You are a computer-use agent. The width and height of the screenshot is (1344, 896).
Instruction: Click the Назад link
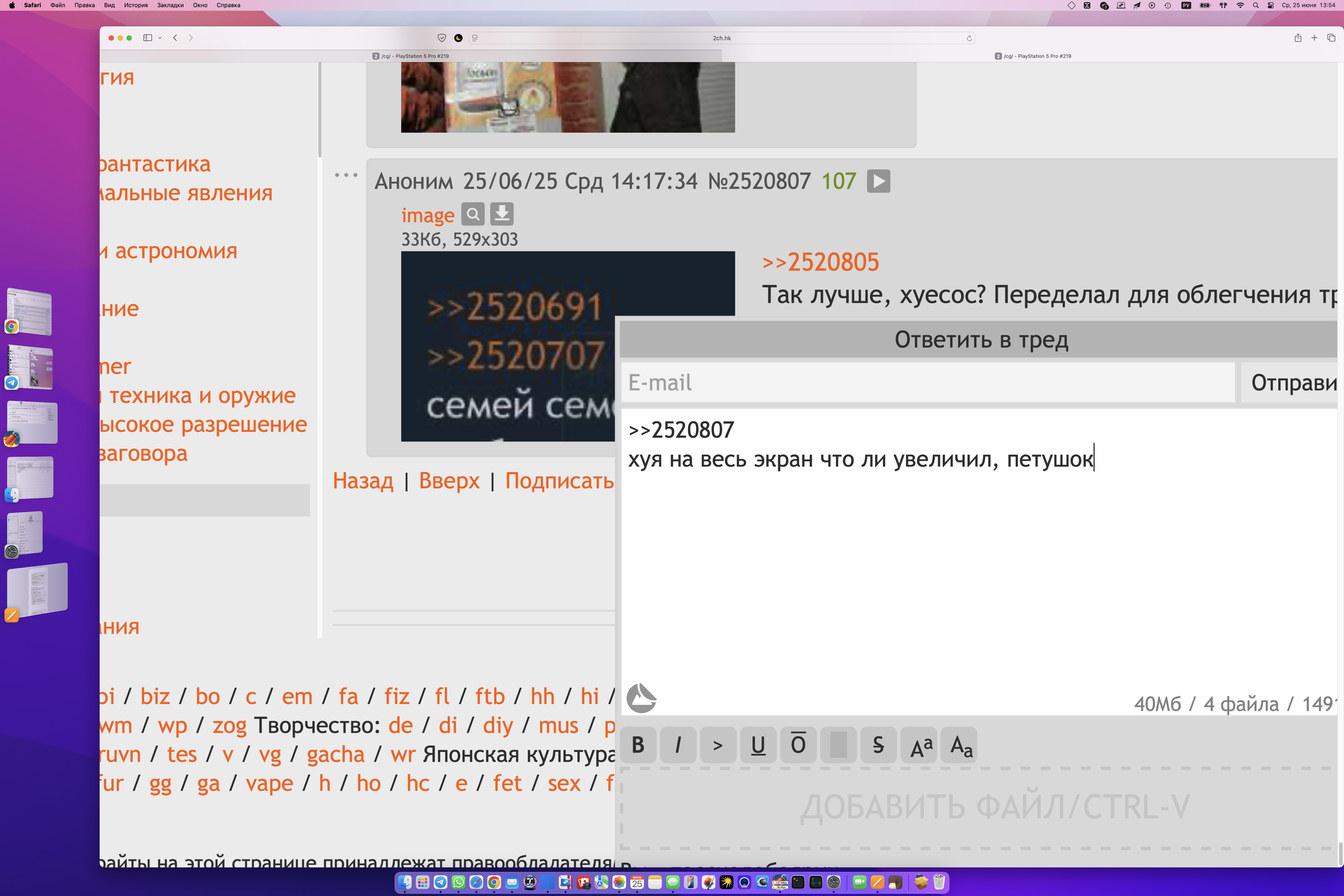(x=363, y=481)
